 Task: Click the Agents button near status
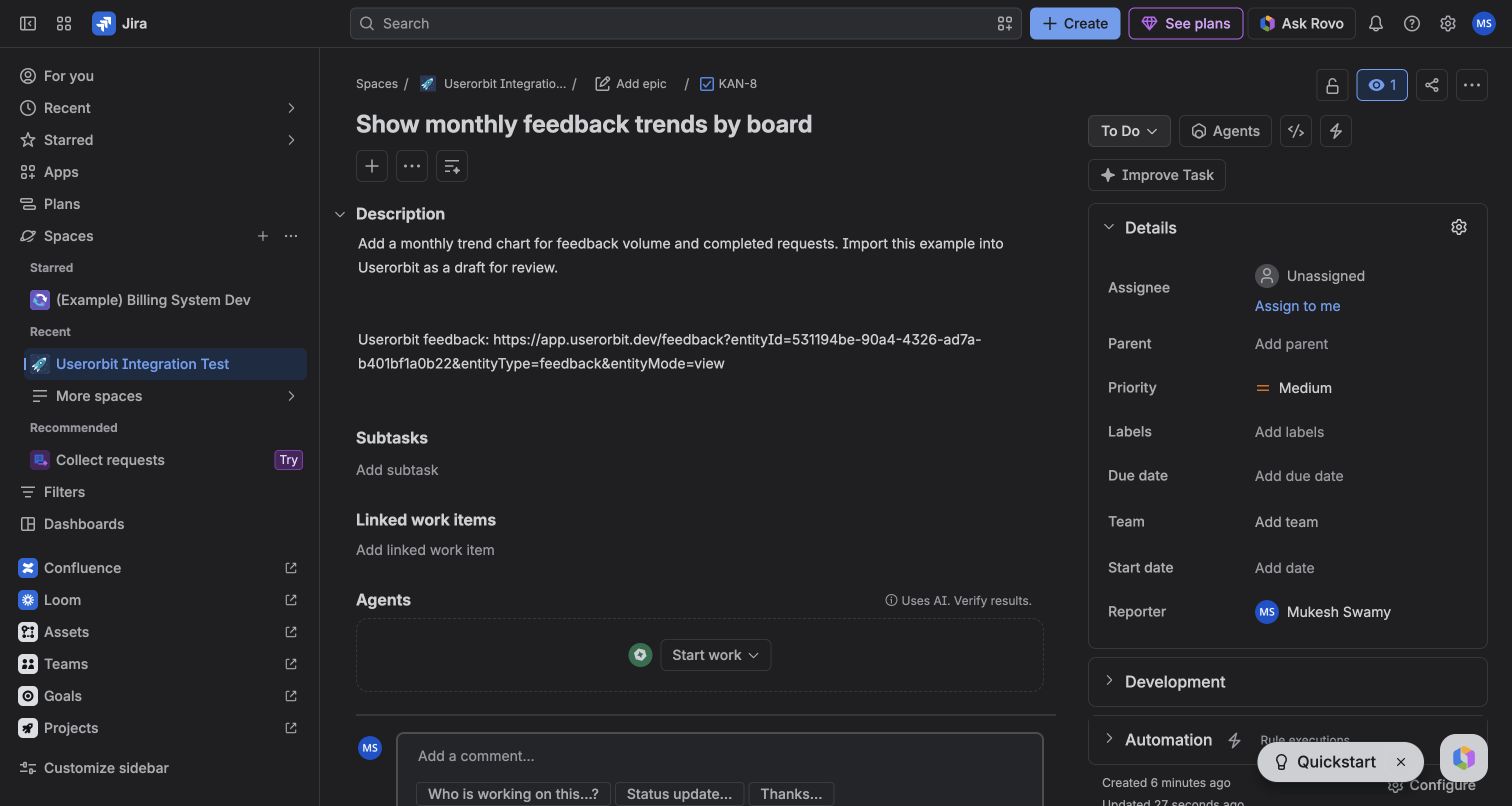tap(1225, 131)
